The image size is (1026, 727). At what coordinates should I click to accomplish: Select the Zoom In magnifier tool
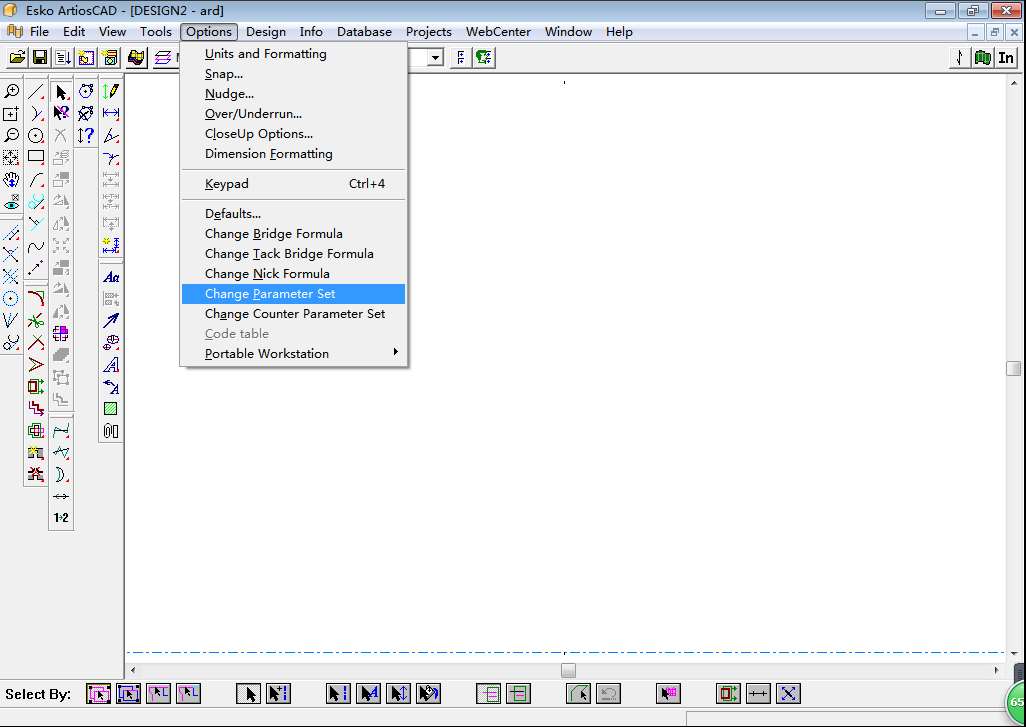click(x=11, y=92)
